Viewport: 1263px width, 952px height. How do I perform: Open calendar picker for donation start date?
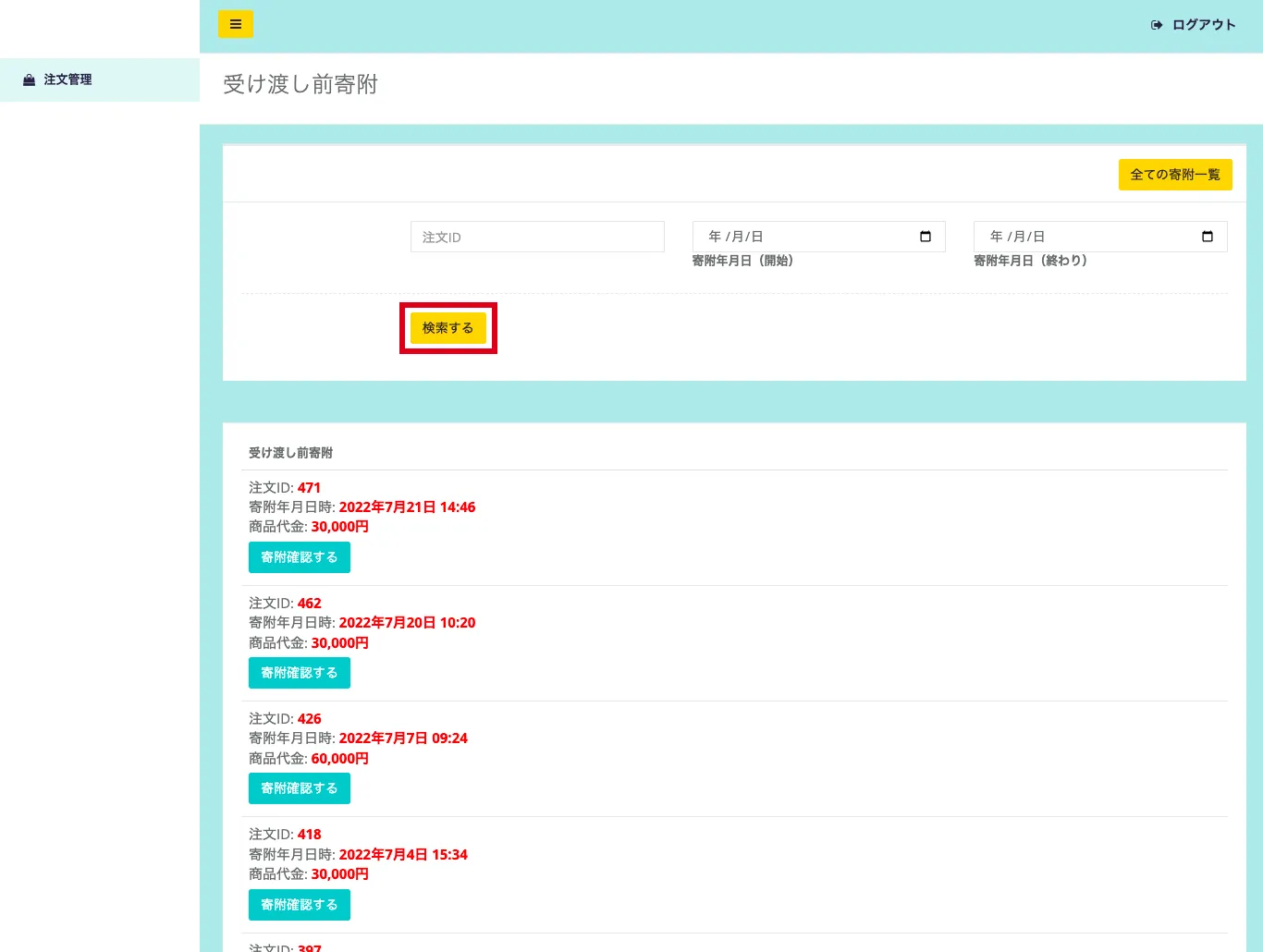click(926, 237)
